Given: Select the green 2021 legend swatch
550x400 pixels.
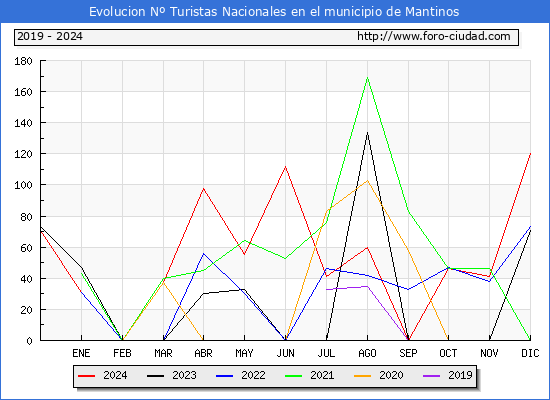Looking at the screenshot, I should tap(294, 376).
